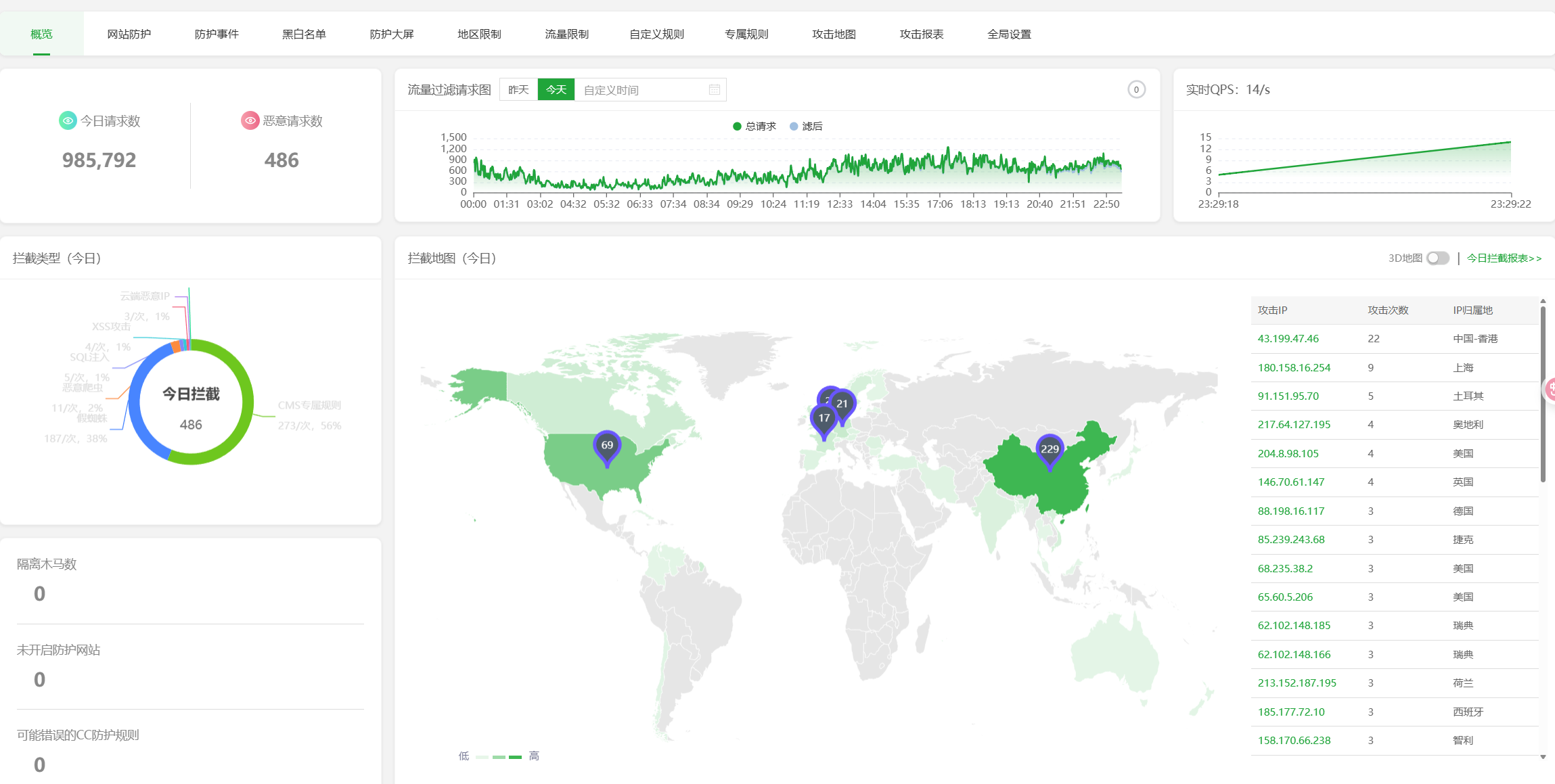Show yesterday's traffic with 昨天 button

point(518,89)
